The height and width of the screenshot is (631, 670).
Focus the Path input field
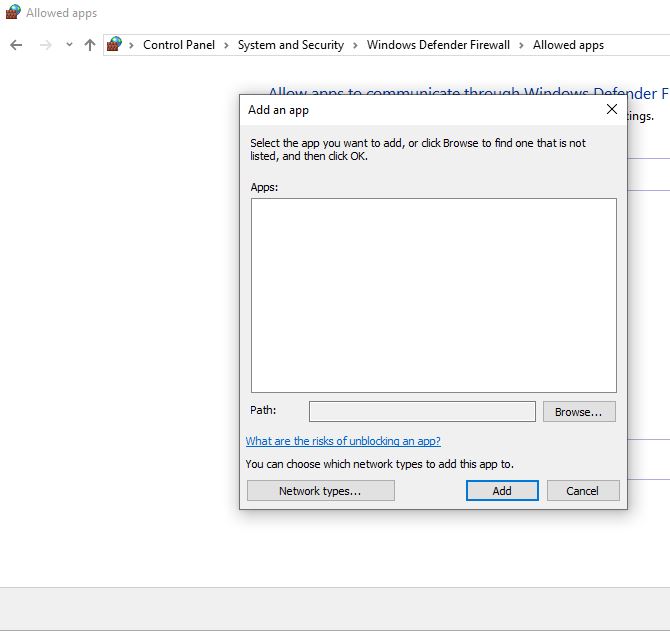tap(422, 411)
